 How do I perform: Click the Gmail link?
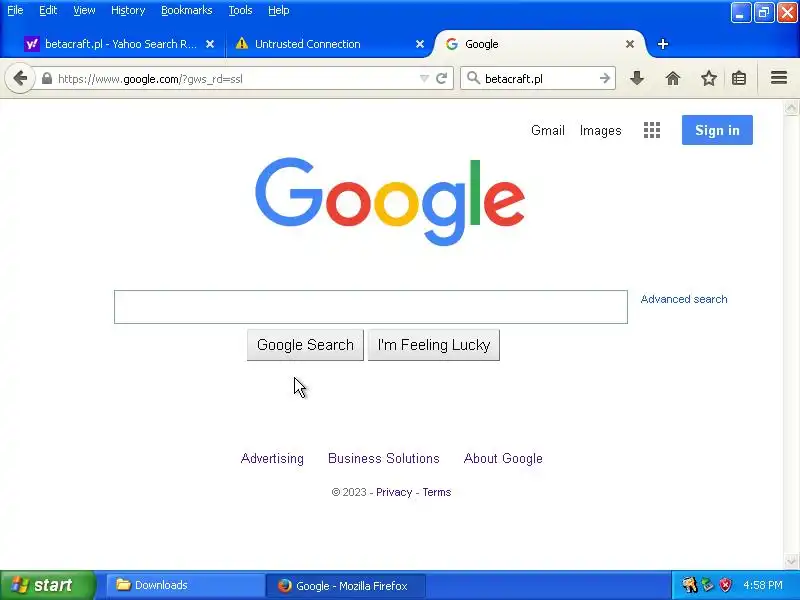[x=547, y=131]
